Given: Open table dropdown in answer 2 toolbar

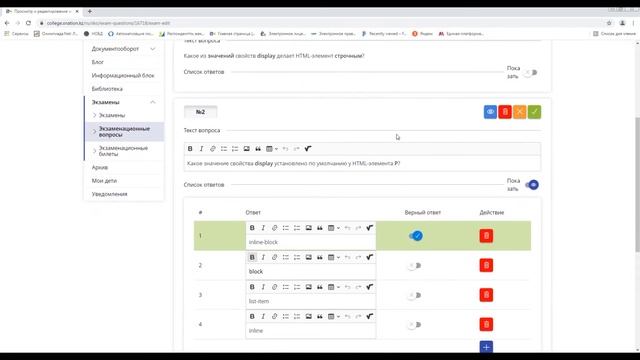Looking at the screenshot, I should click(333, 257).
